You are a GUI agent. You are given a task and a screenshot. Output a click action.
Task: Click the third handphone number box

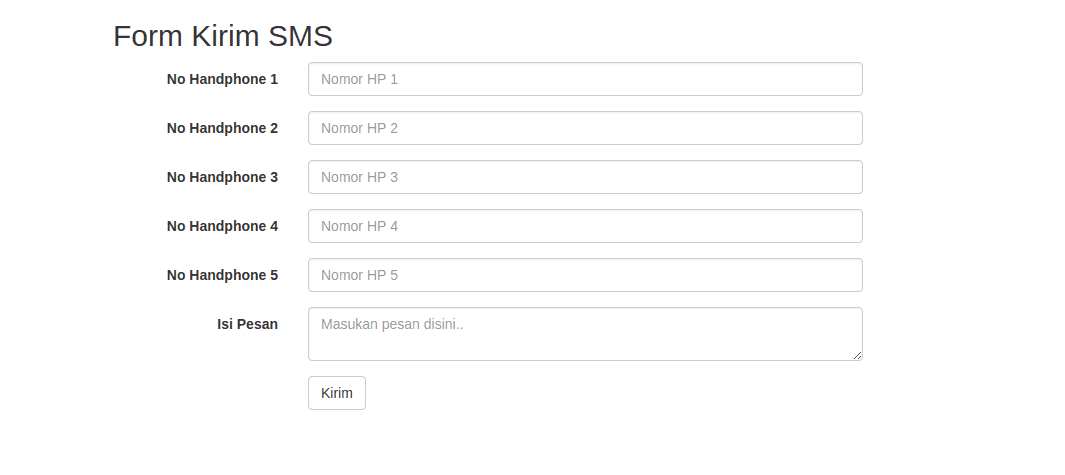[585, 177]
